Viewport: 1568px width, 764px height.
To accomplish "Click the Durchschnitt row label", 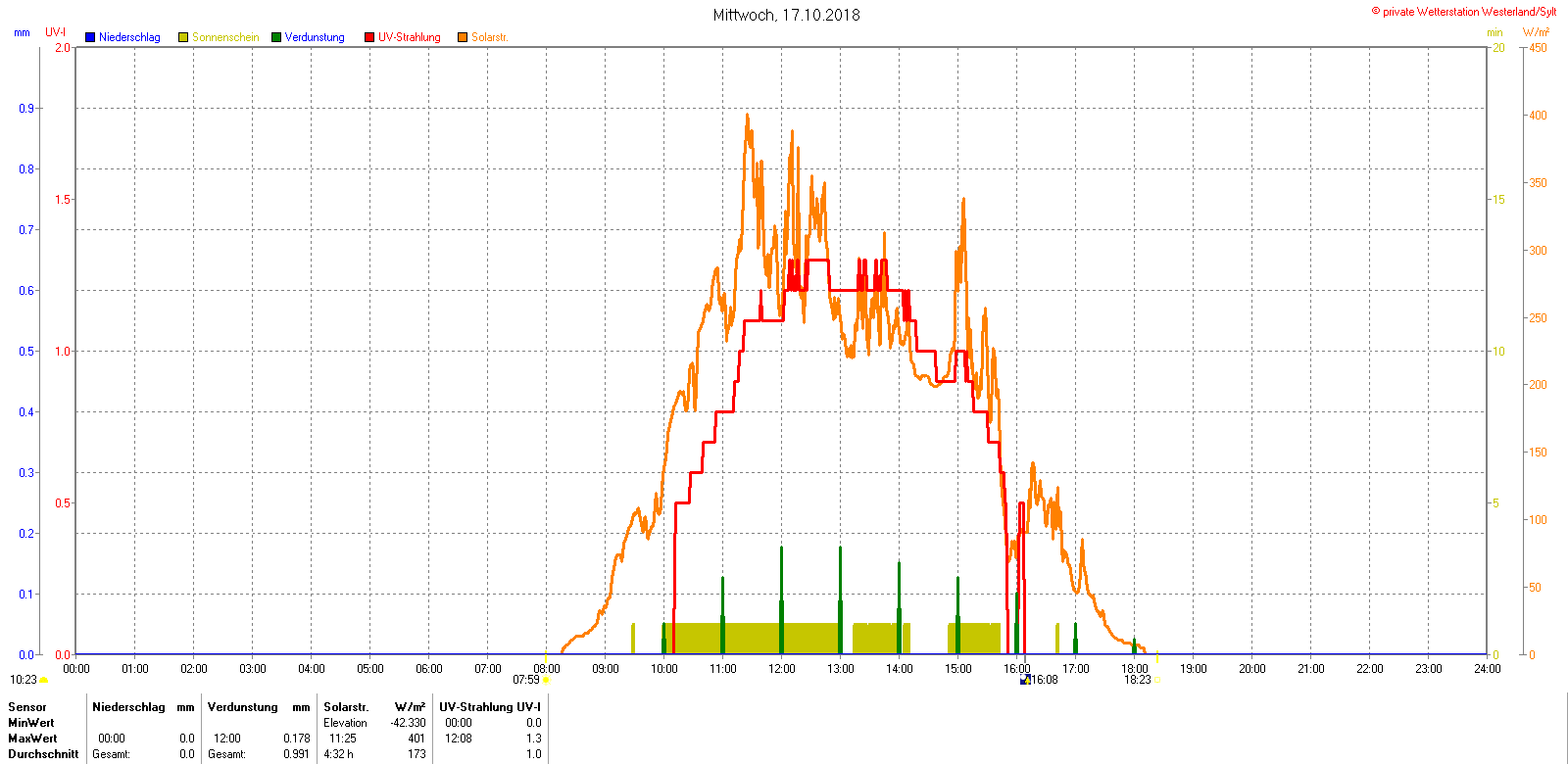I will click(x=43, y=754).
